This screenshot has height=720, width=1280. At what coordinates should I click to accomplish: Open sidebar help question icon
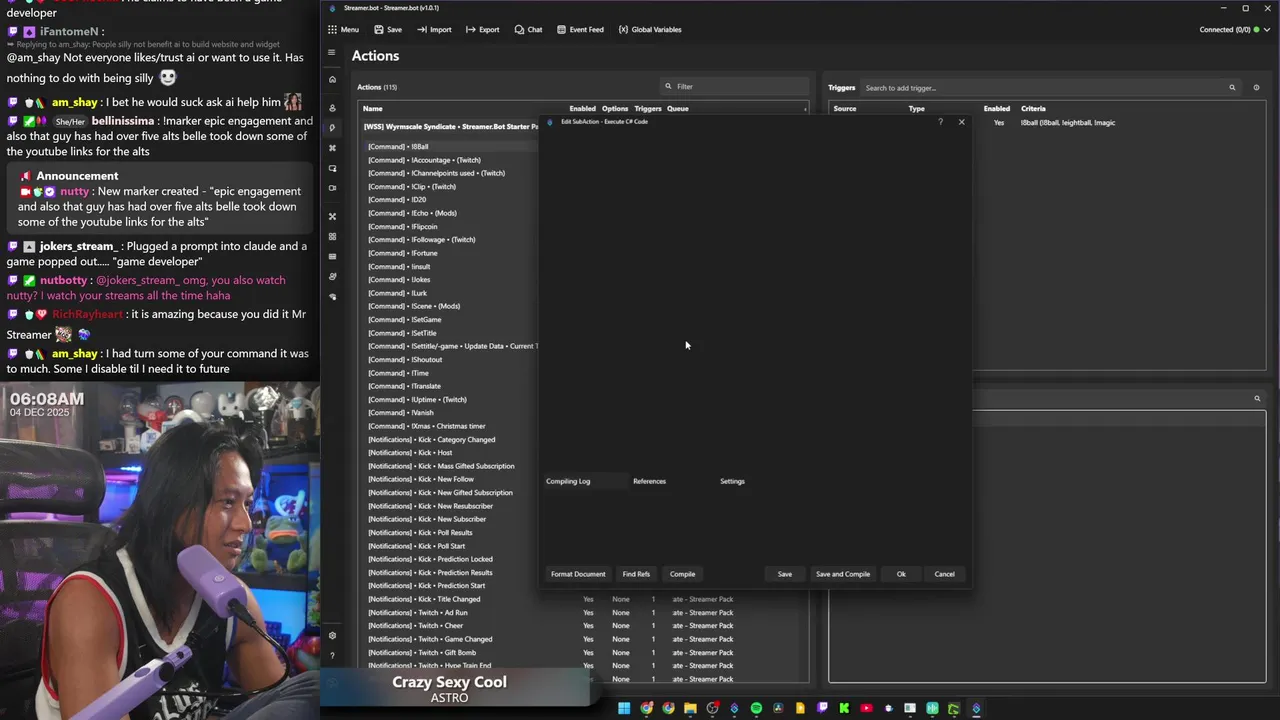pos(332,656)
